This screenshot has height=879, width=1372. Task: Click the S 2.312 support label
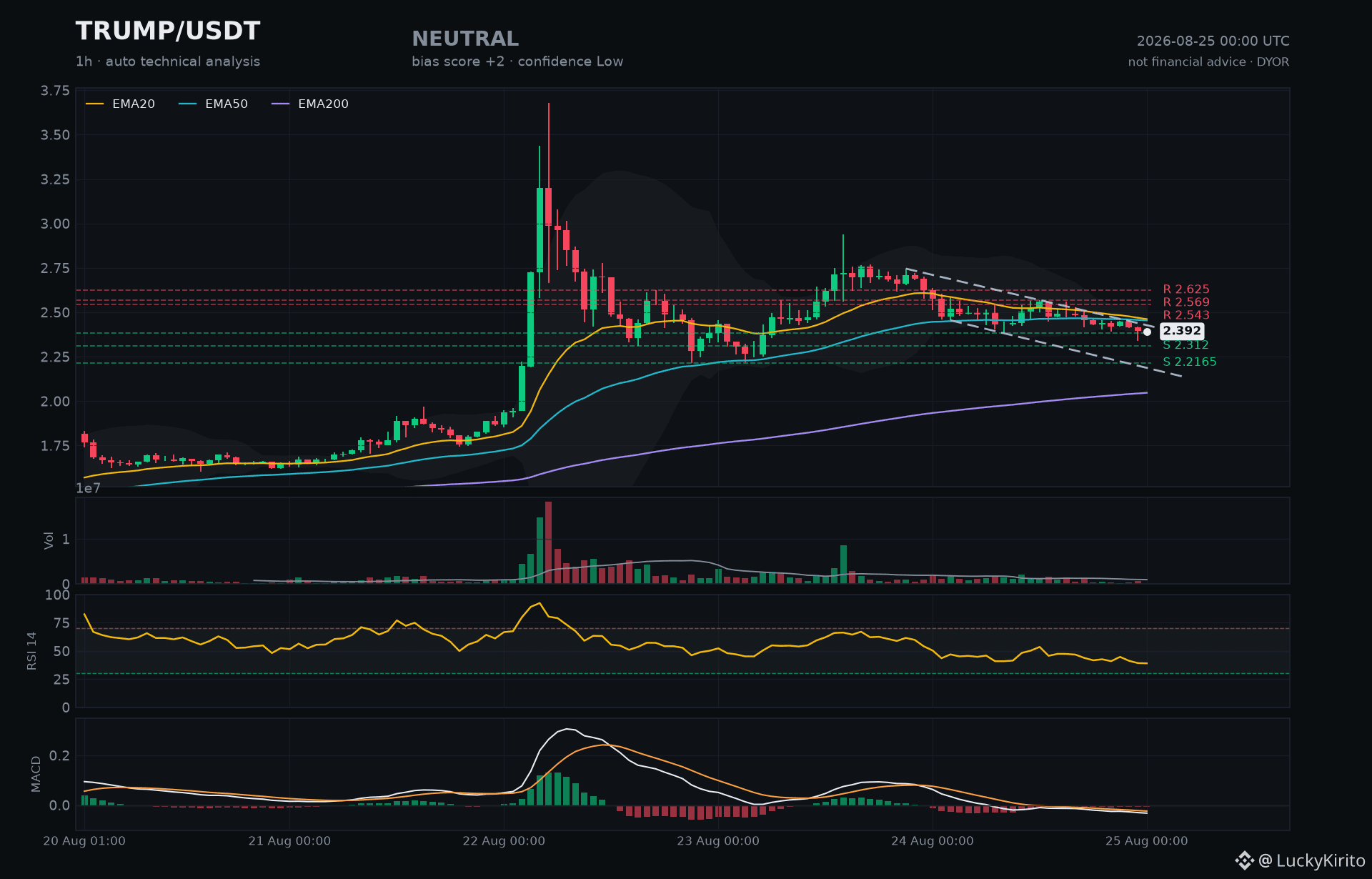(x=1185, y=346)
